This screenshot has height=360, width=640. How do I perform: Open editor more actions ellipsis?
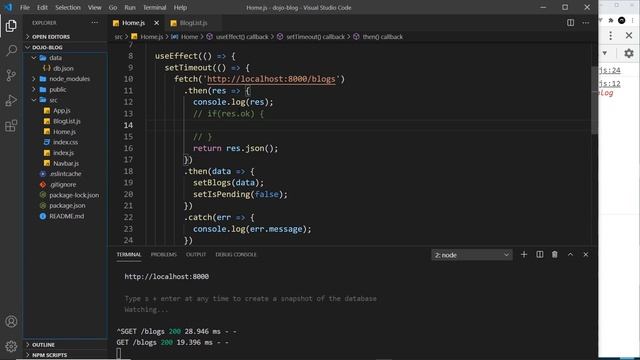(x=586, y=23)
